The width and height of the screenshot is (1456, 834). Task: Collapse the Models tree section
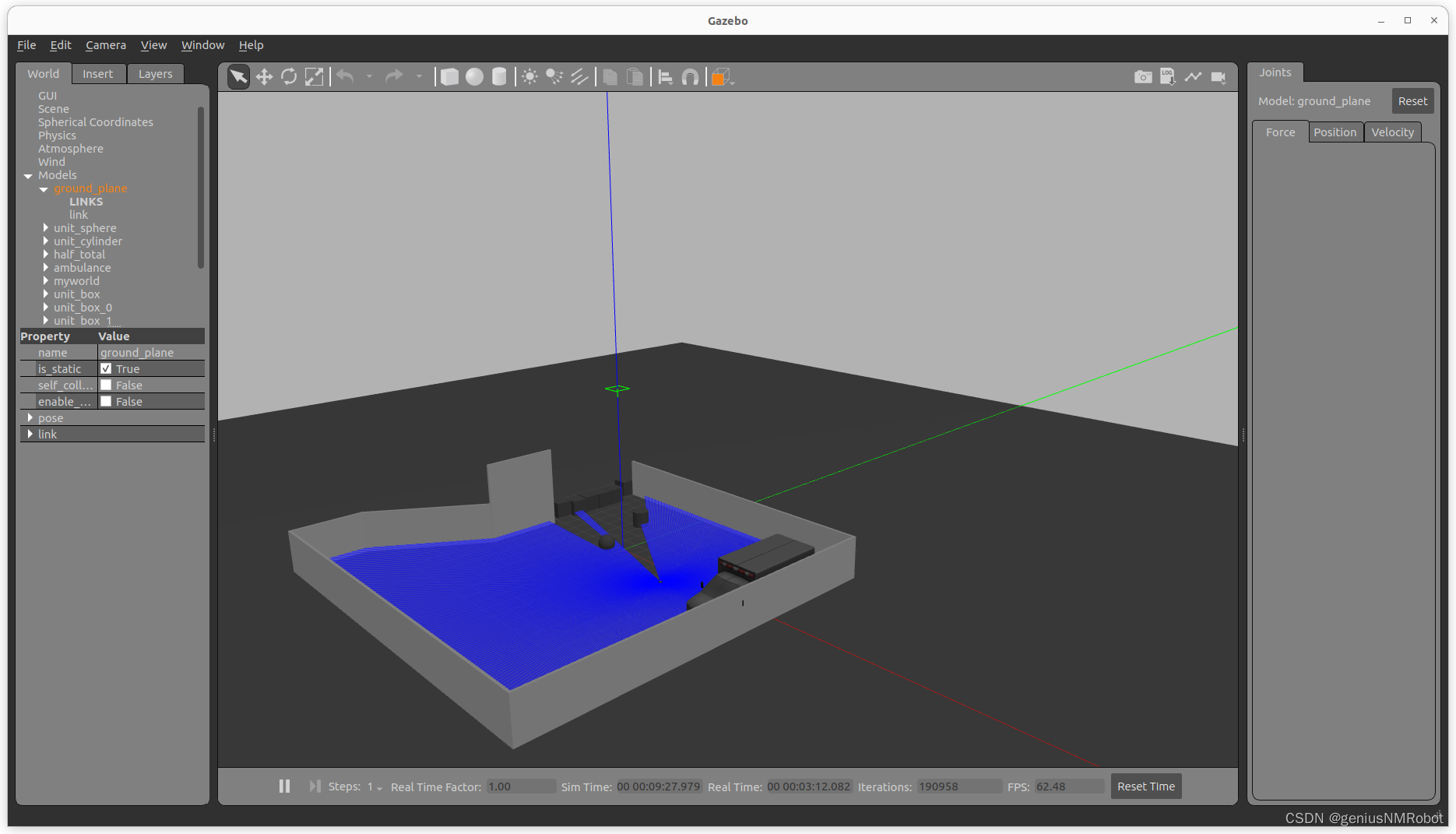(x=28, y=174)
